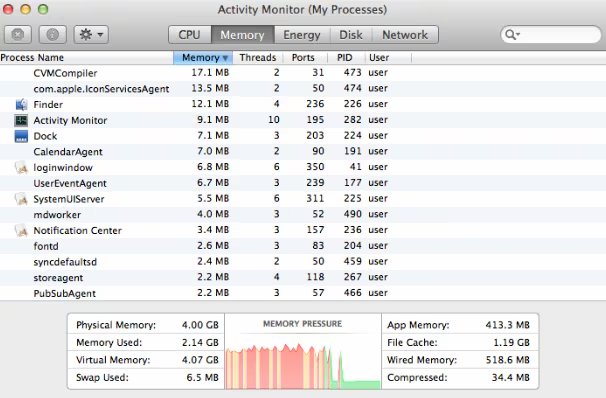
Task: Open the search magnifier options dropdown
Action: (512, 35)
